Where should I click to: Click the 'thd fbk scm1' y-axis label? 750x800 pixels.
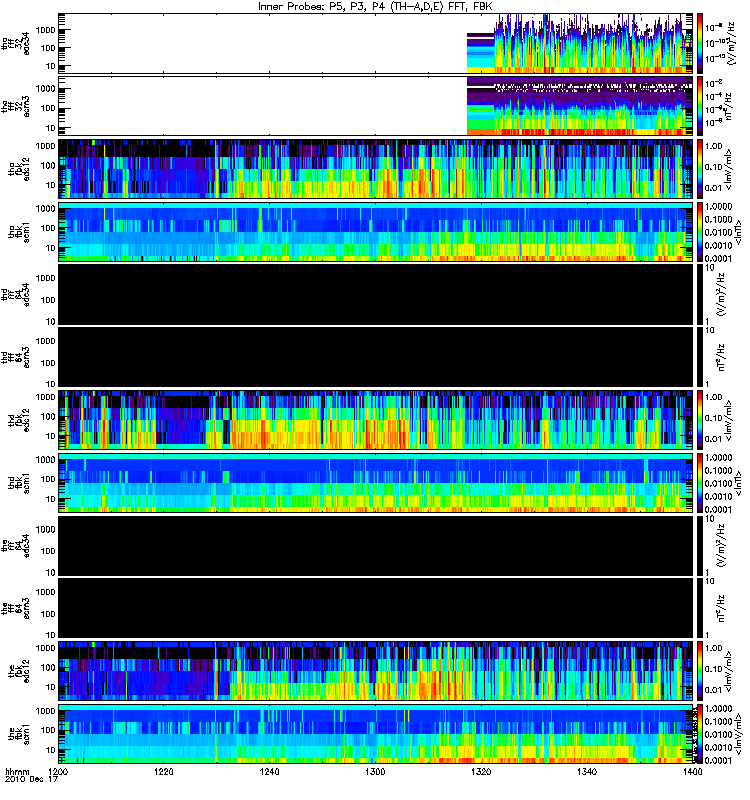tap(19, 483)
